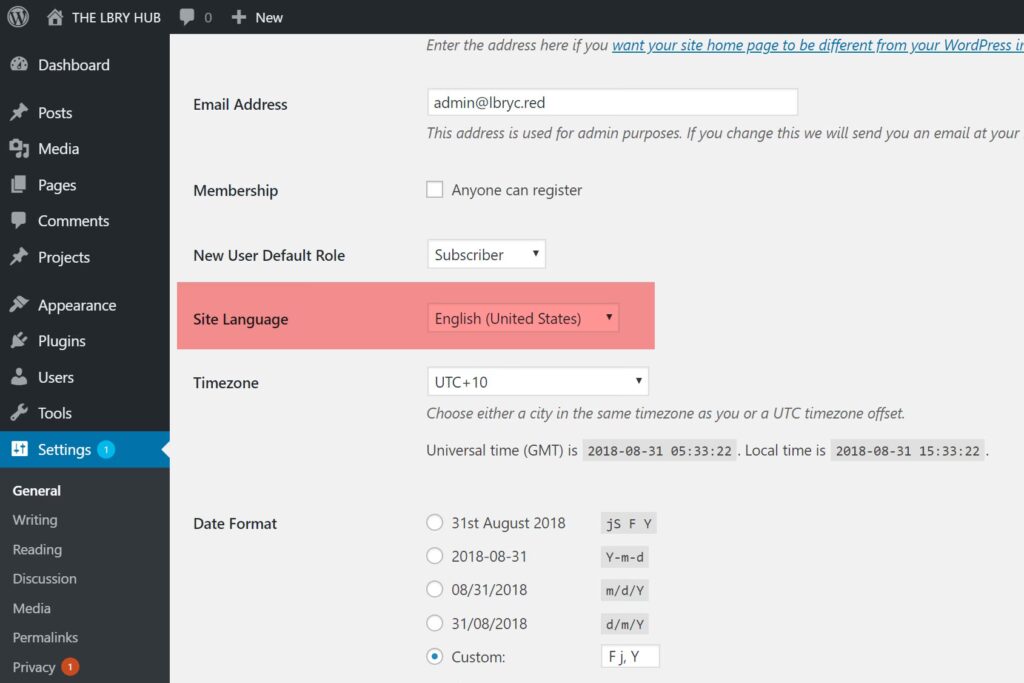
Task: Click the New button in admin bar
Action: 257,17
